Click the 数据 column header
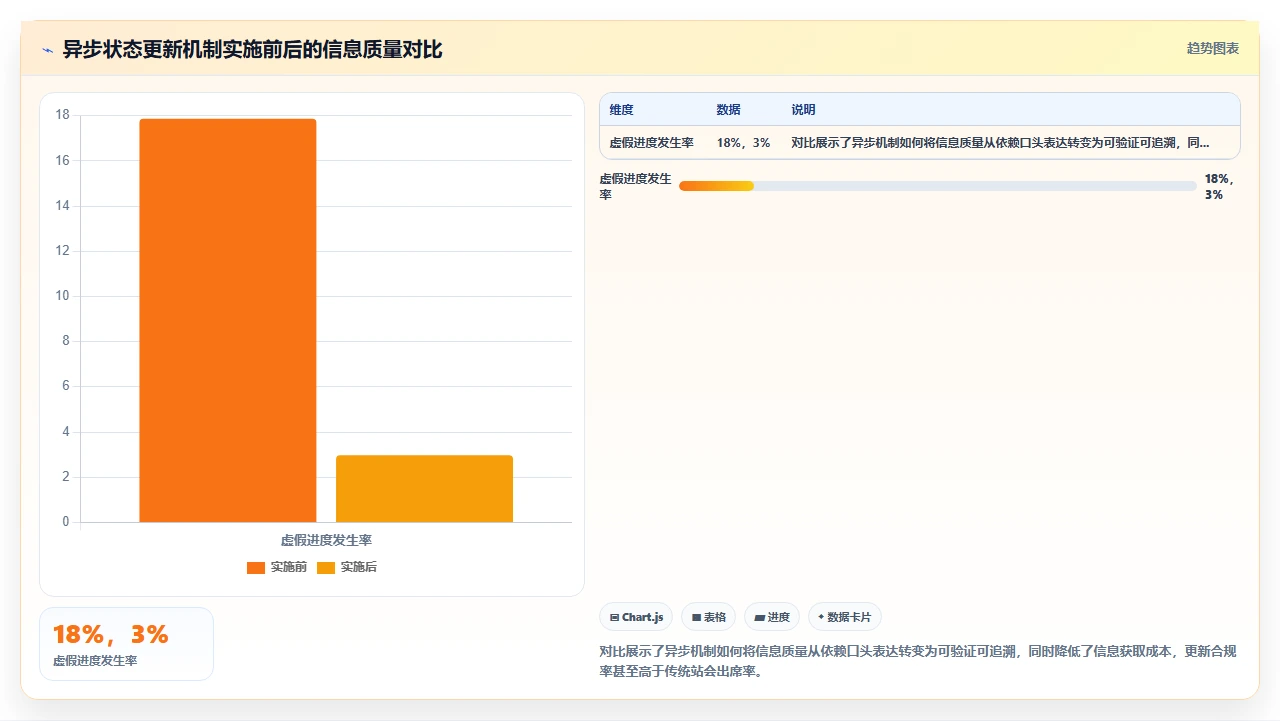This screenshot has height=721, width=1280. coord(729,110)
